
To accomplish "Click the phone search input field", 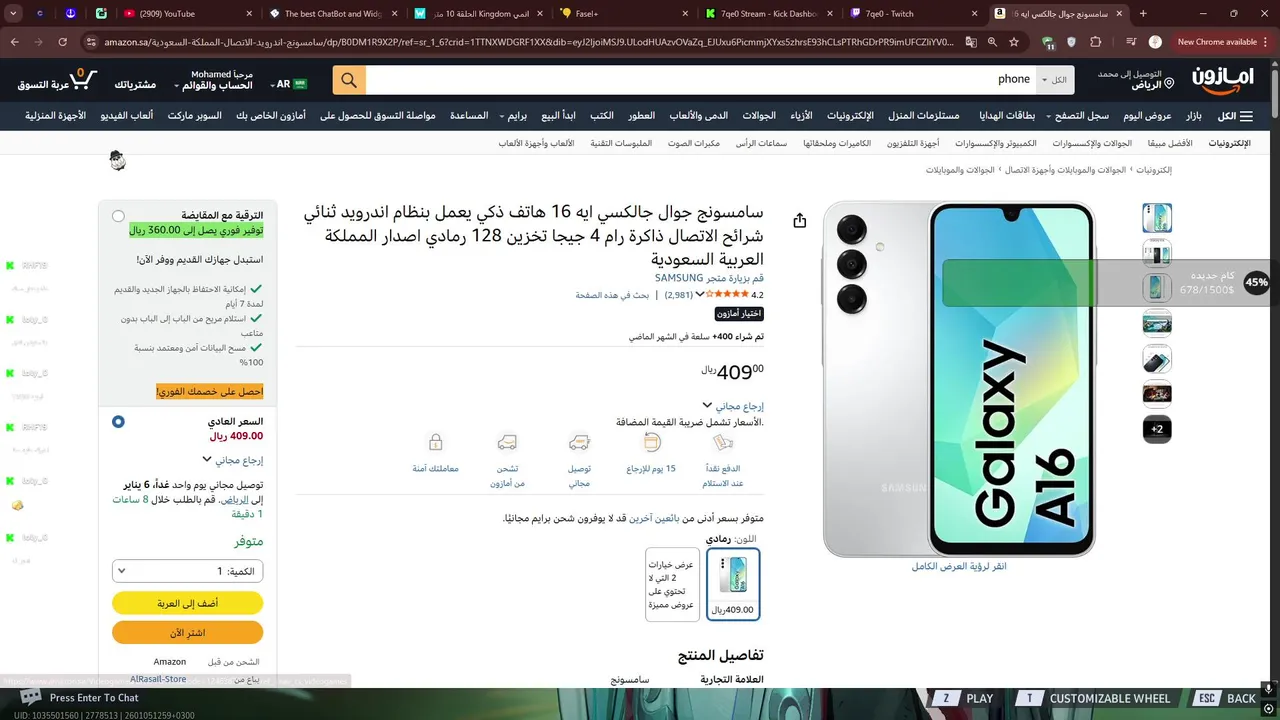I will (700, 80).
